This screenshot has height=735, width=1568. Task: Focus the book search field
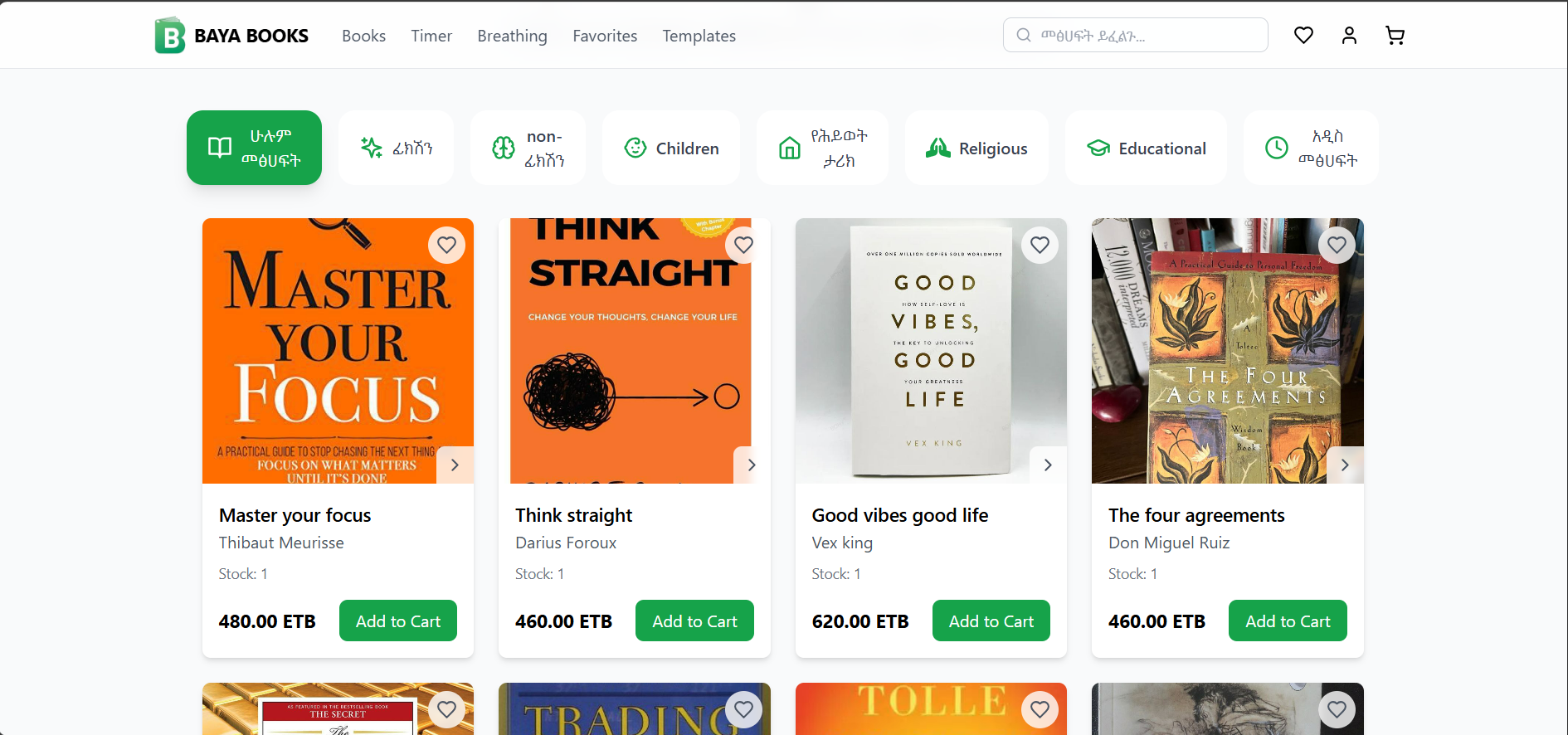point(1145,36)
